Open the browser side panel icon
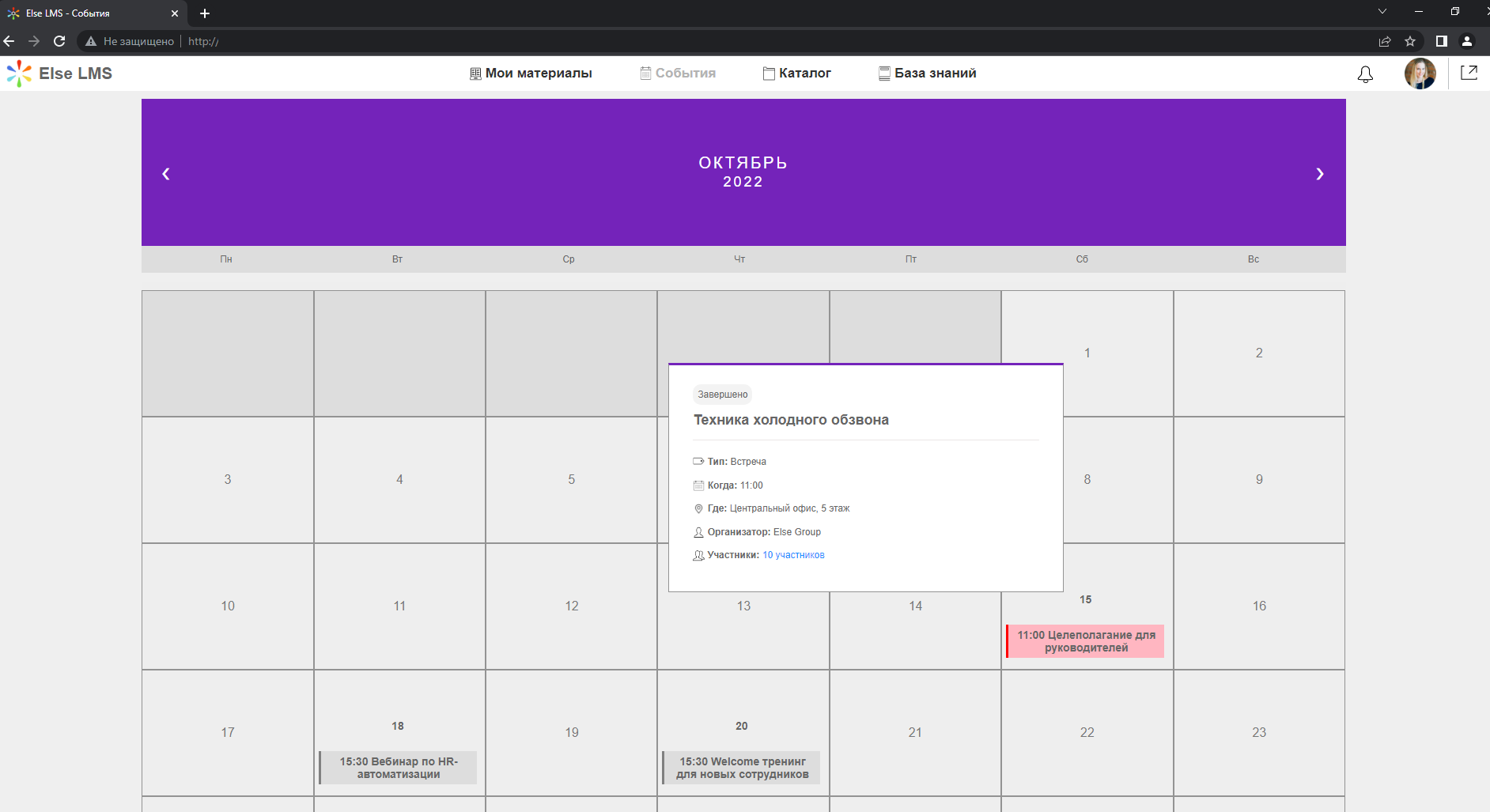Image resolution: width=1490 pixels, height=812 pixels. pos(1442,41)
